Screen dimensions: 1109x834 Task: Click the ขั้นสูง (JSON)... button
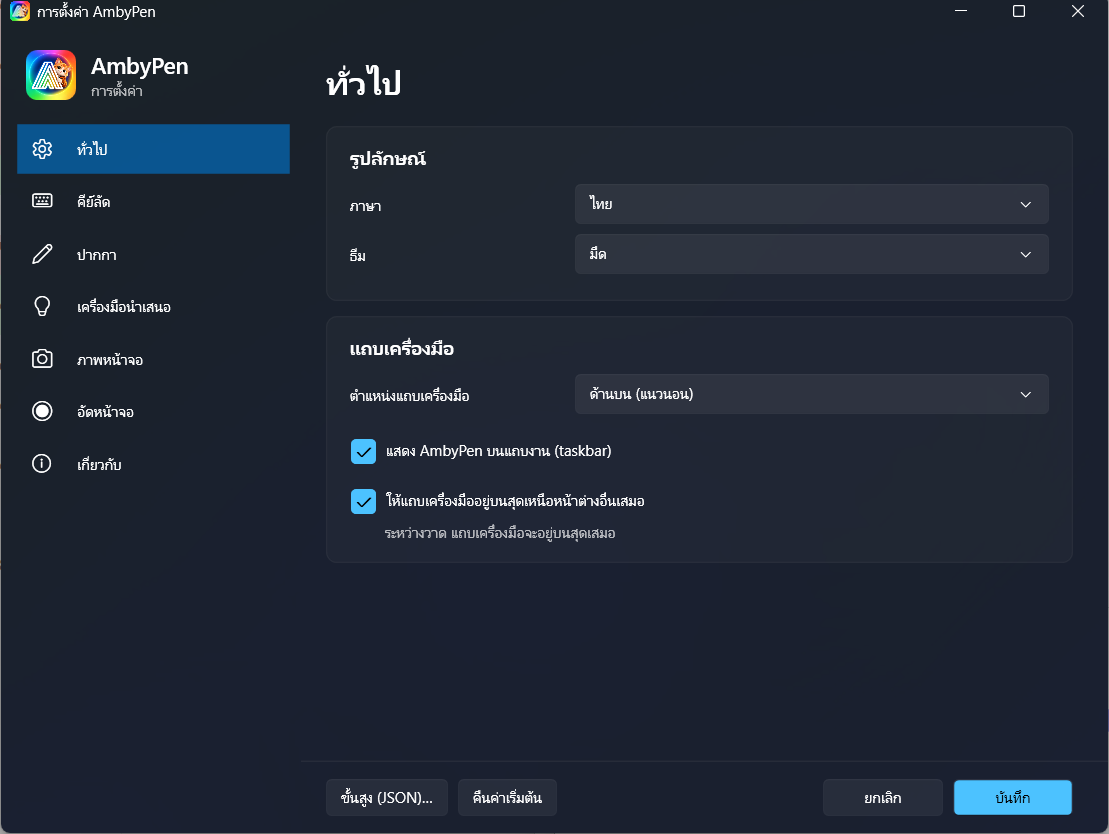[x=387, y=798]
